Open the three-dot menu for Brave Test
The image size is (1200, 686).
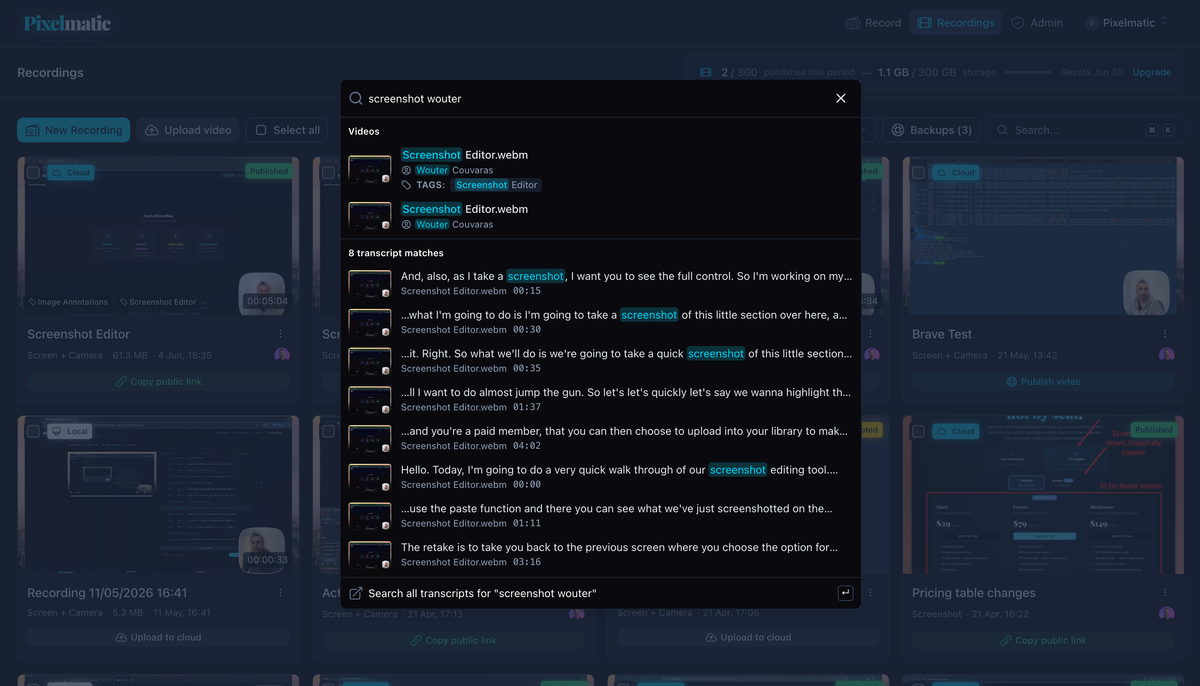coord(1165,334)
